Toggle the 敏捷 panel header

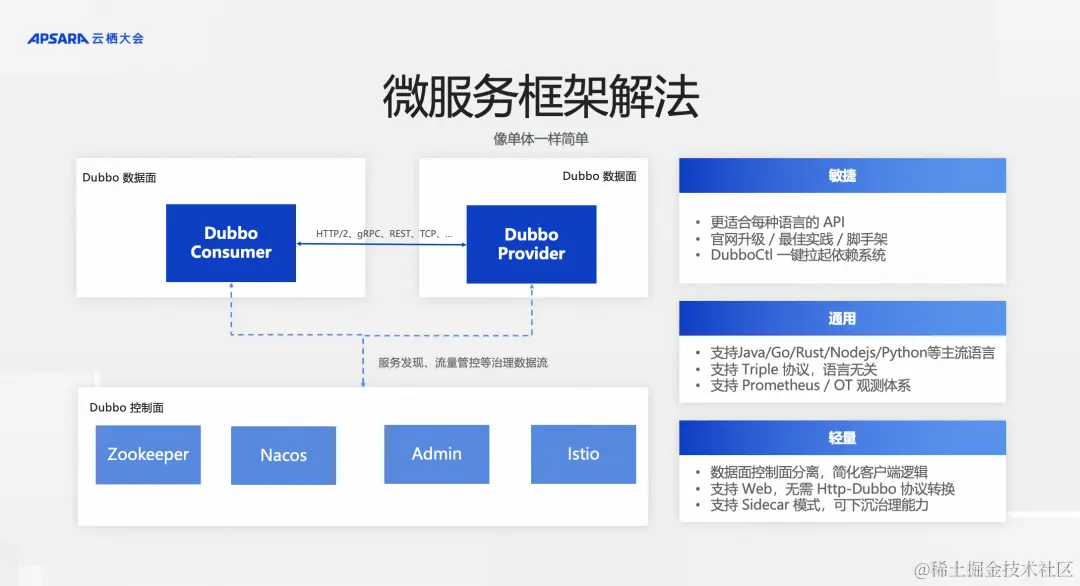click(x=842, y=175)
